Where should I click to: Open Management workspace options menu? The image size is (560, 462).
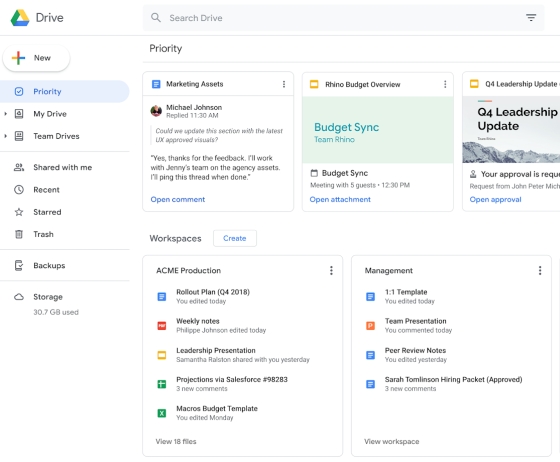coord(540,271)
